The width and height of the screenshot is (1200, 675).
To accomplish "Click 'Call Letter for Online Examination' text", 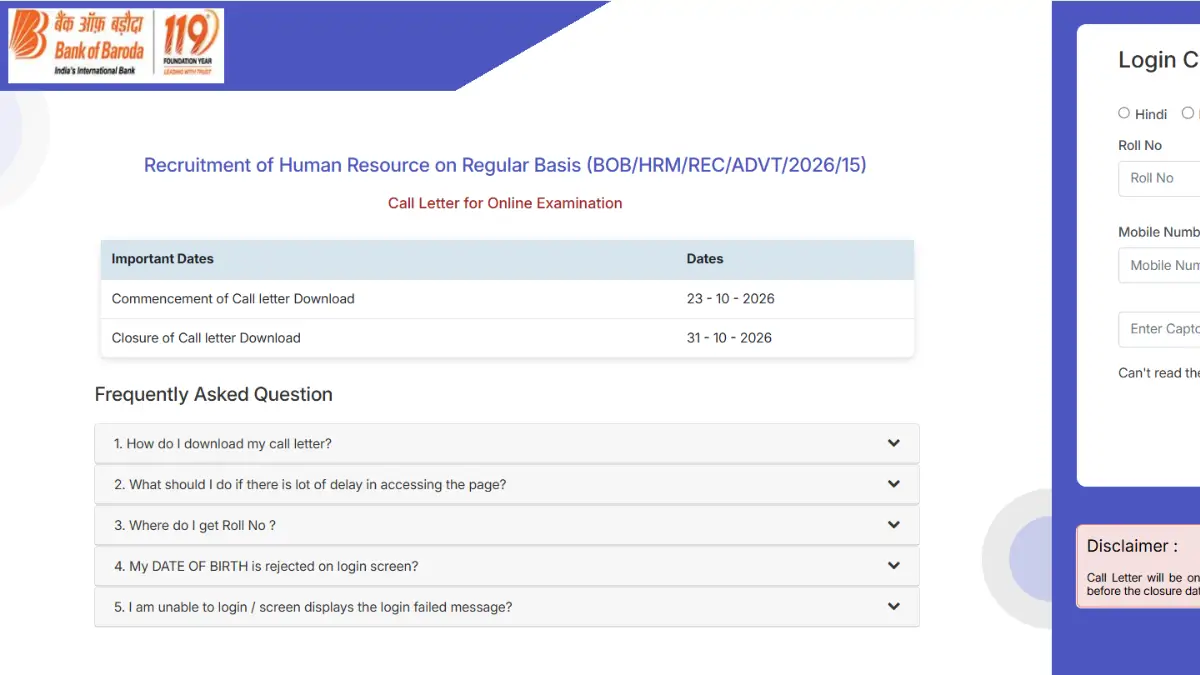I will pos(505,203).
